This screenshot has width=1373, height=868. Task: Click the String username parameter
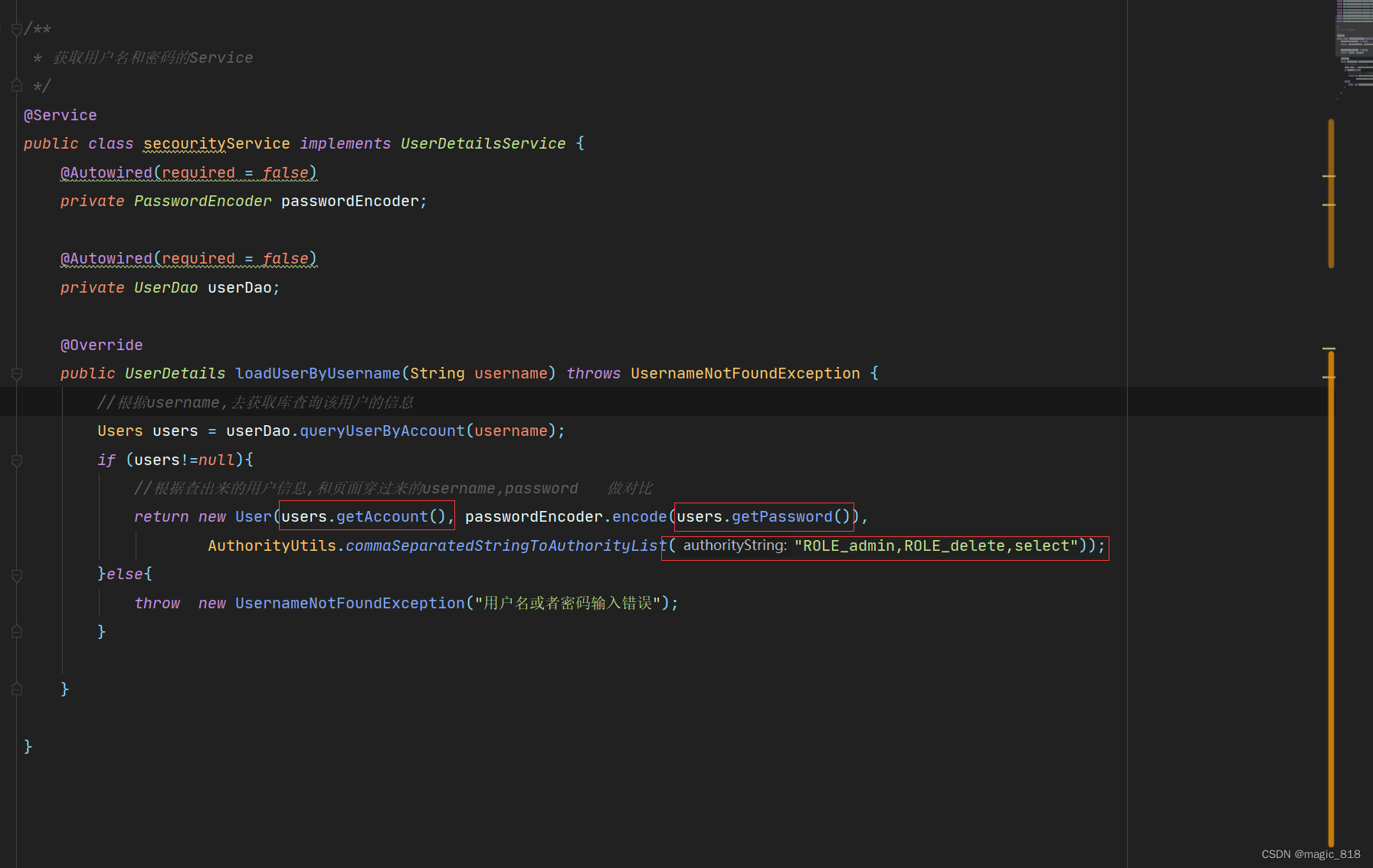[x=479, y=374]
